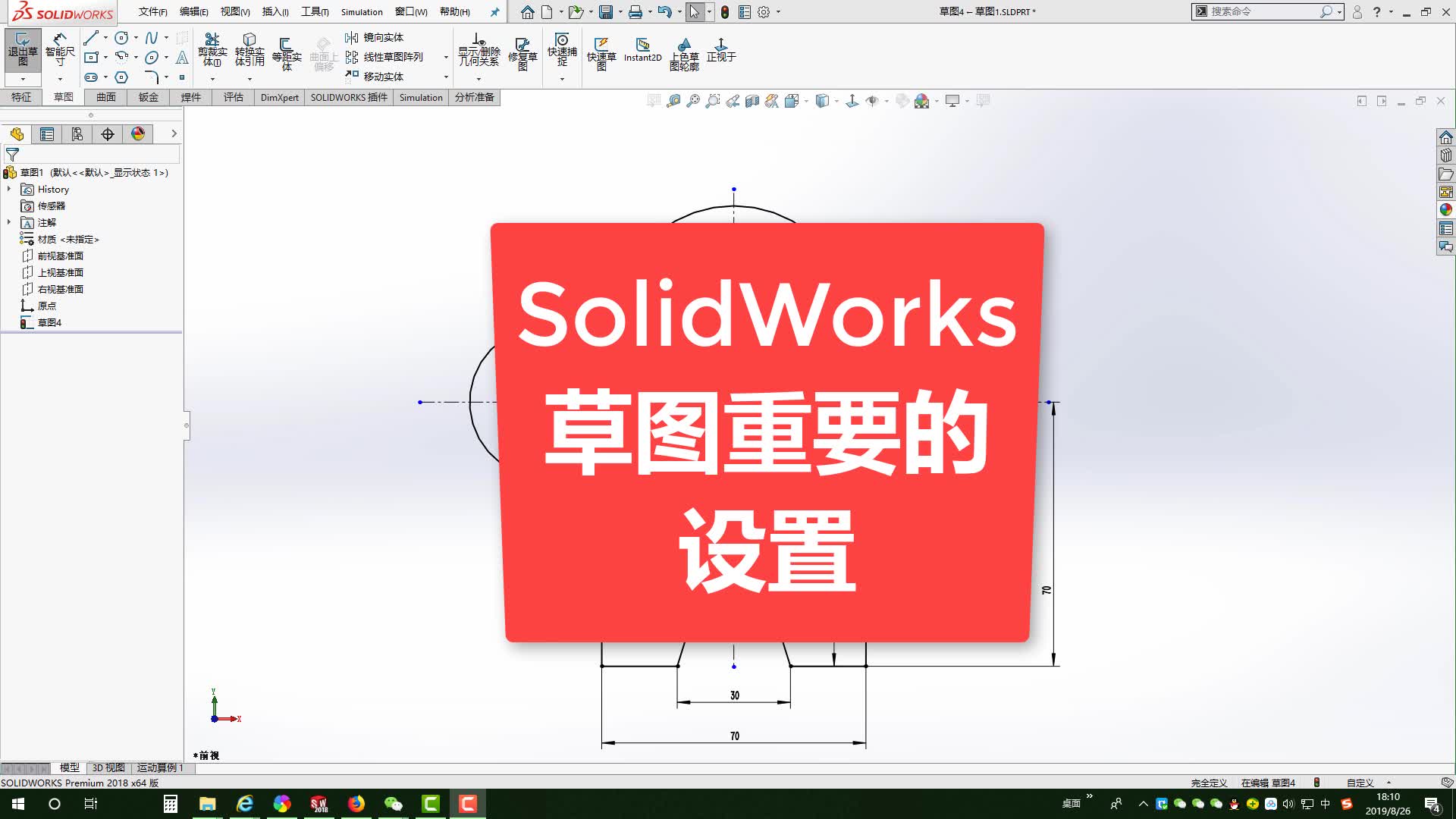Expand the 注解 annotations node

(x=9, y=222)
